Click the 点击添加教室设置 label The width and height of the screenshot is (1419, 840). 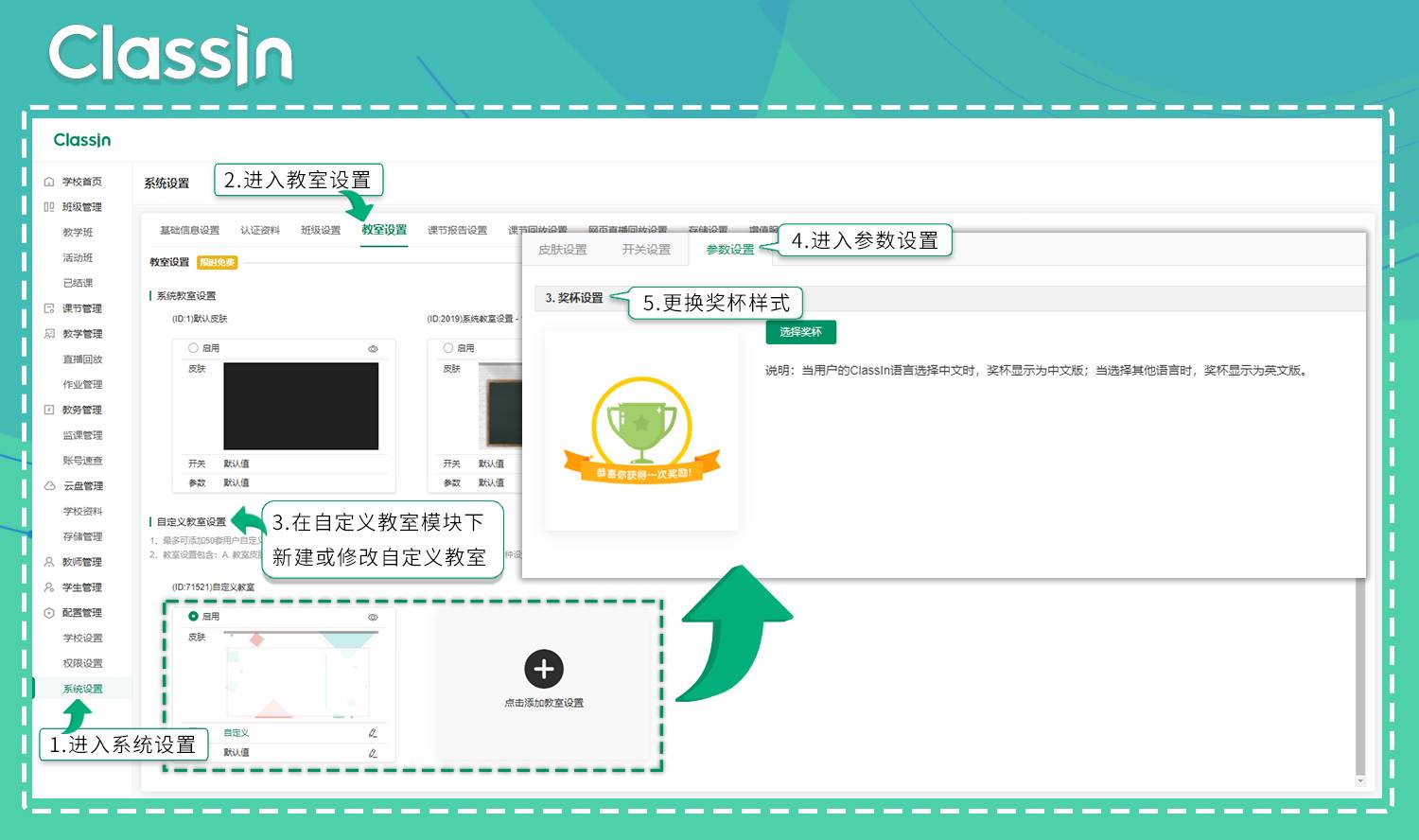544,703
